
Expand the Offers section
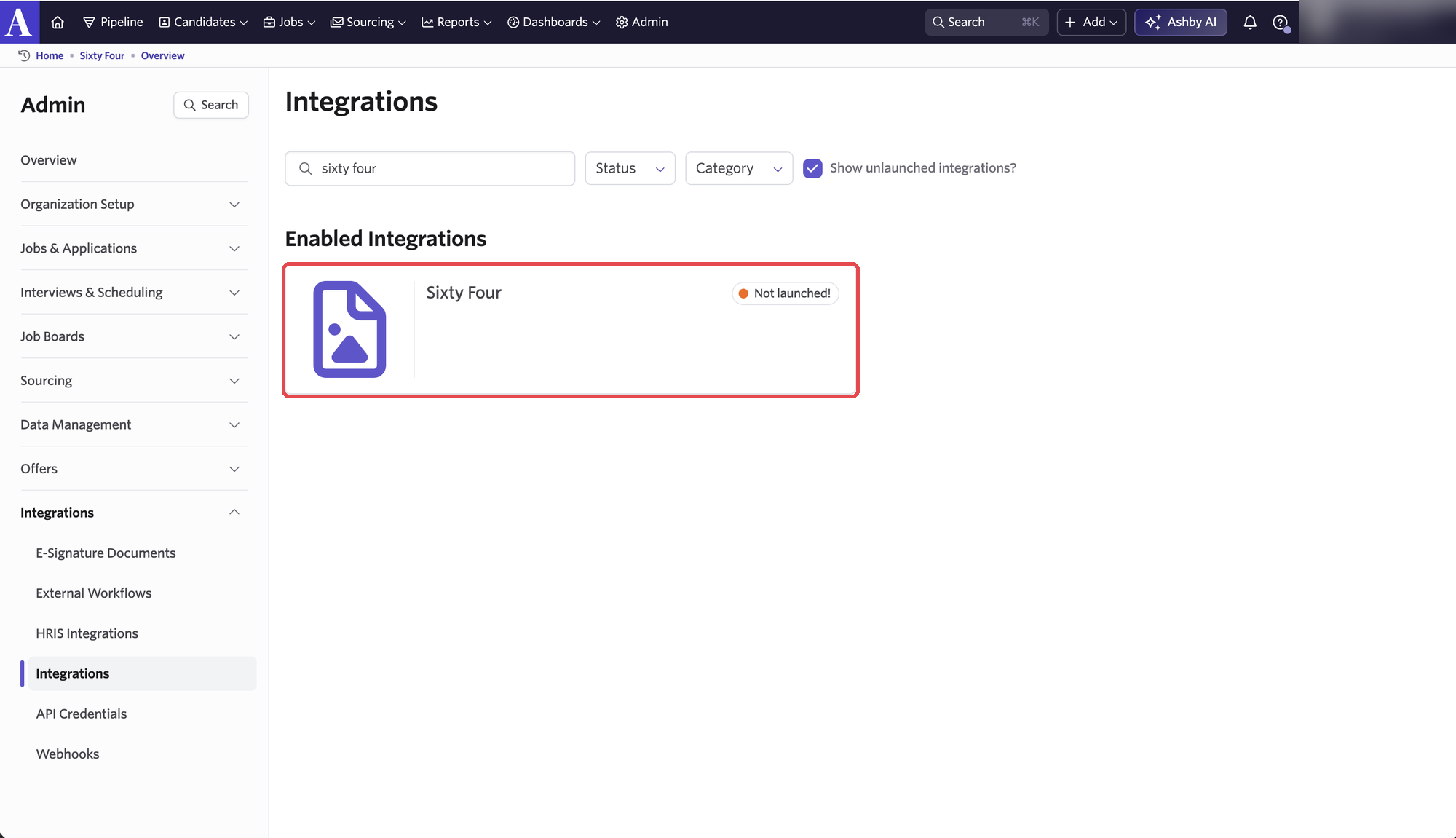[134, 468]
